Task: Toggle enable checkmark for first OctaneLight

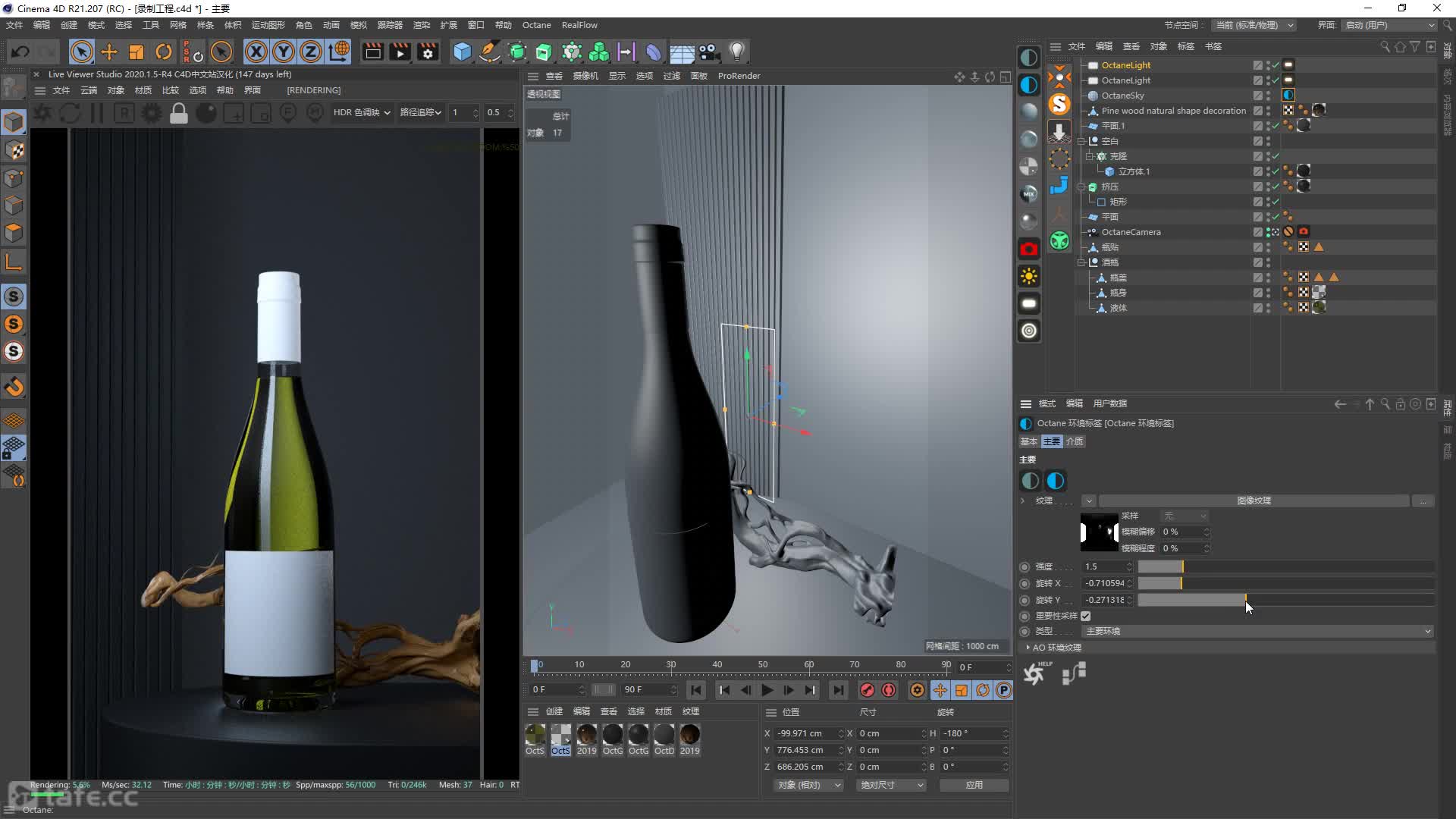Action: (x=1276, y=65)
